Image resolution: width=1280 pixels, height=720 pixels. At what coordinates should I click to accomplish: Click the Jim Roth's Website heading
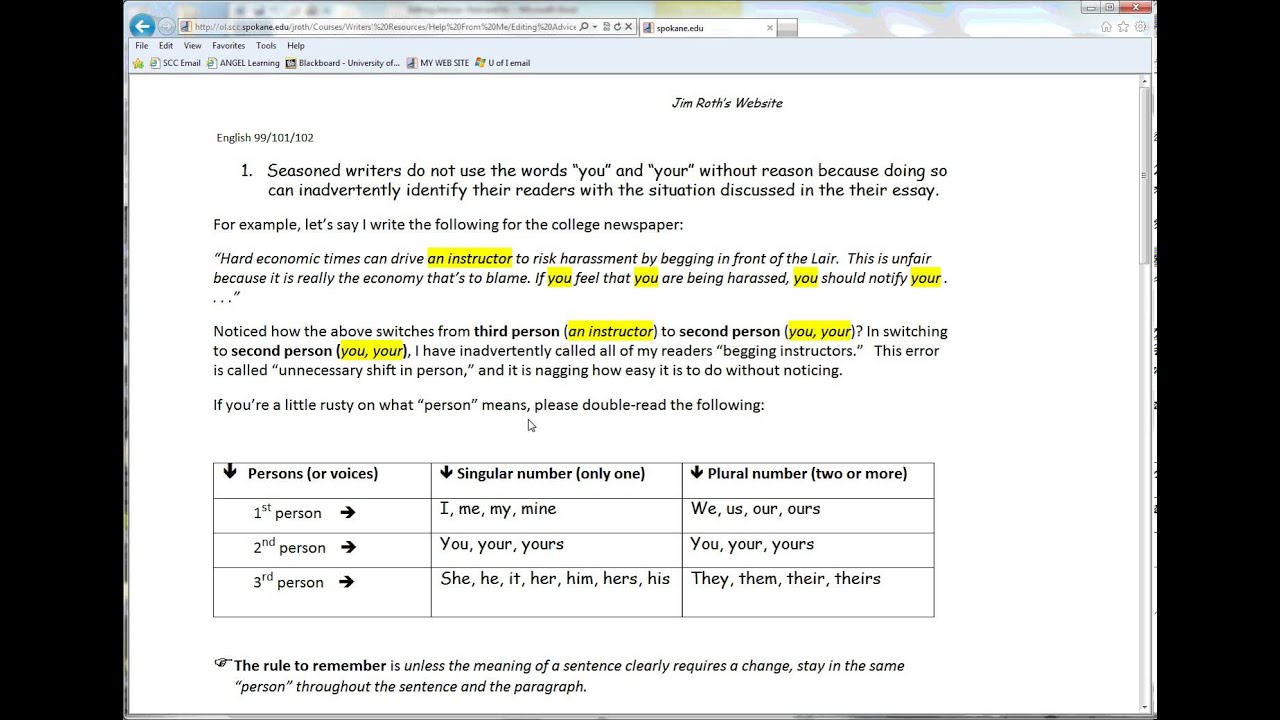[727, 103]
